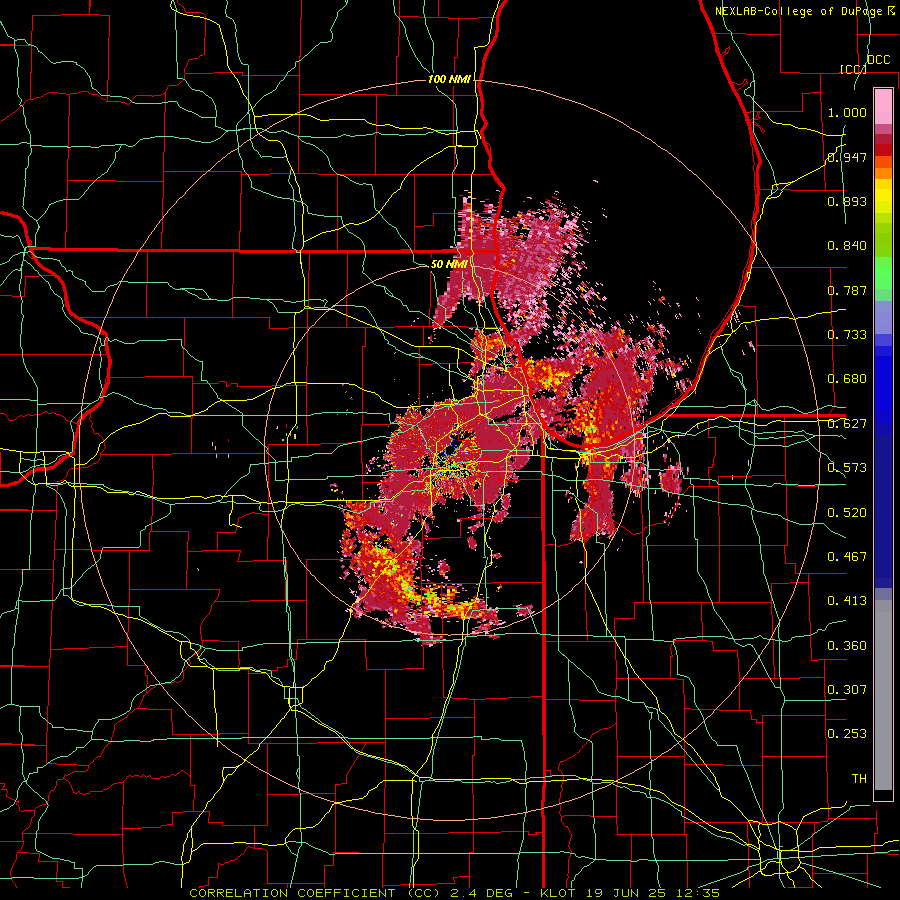
Task: Click the bright green color bar segment
Action: coord(883,273)
